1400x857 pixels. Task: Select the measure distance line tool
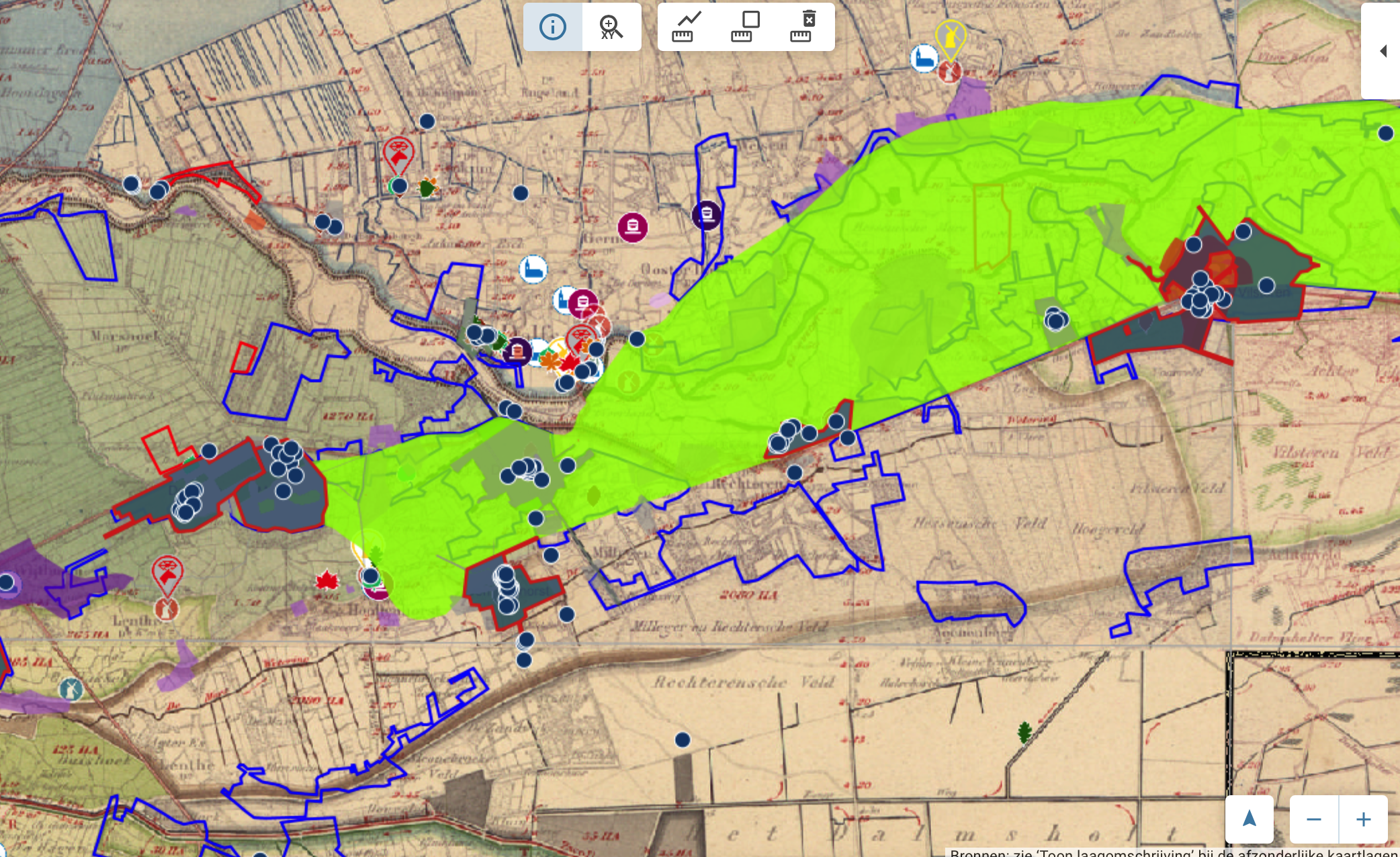687,27
